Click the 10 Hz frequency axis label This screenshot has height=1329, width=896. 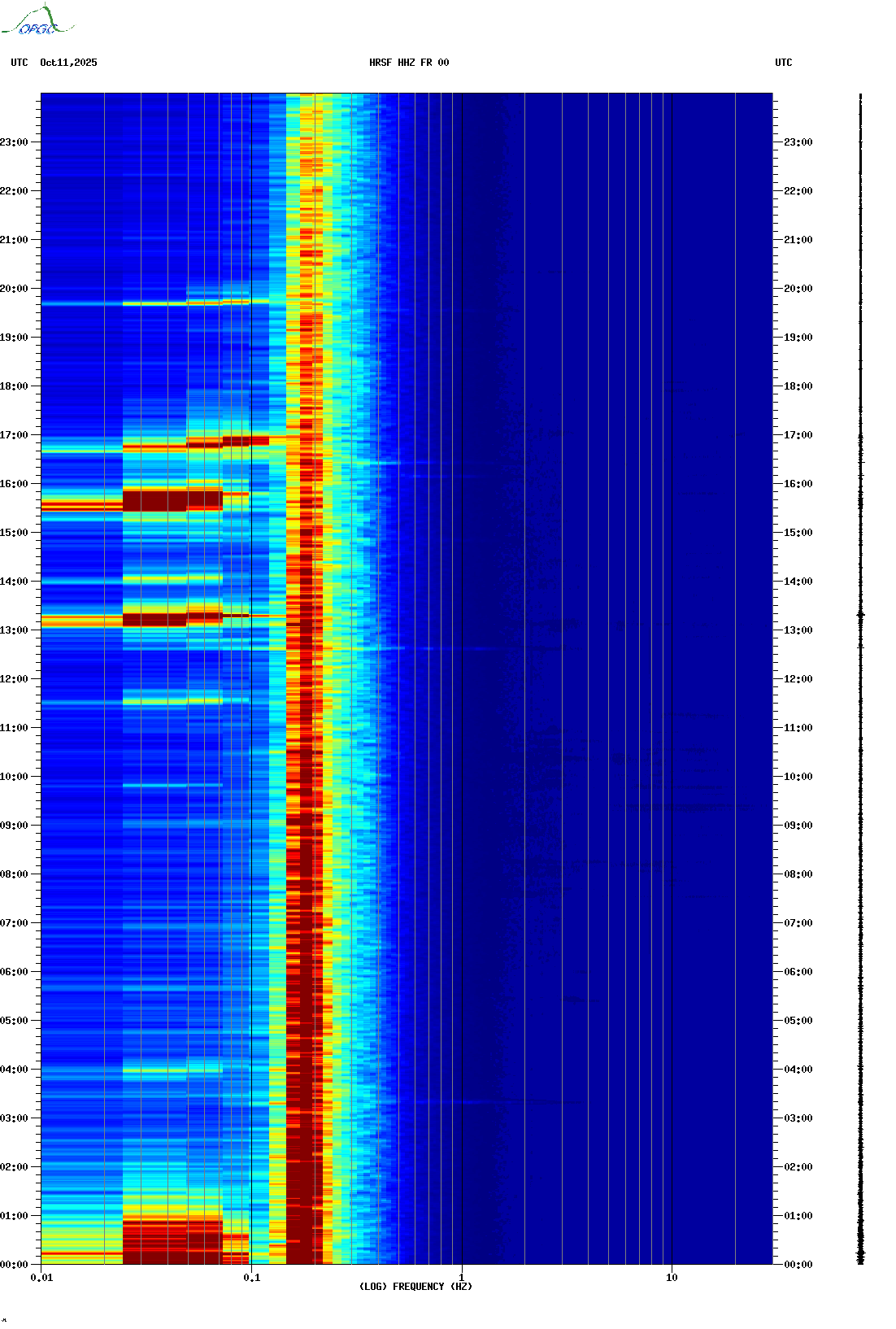pyautogui.click(x=672, y=1278)
